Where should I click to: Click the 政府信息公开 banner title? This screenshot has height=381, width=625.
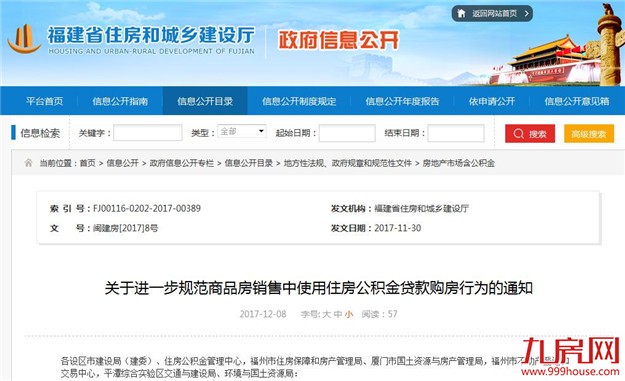click(x=338, y=40)
